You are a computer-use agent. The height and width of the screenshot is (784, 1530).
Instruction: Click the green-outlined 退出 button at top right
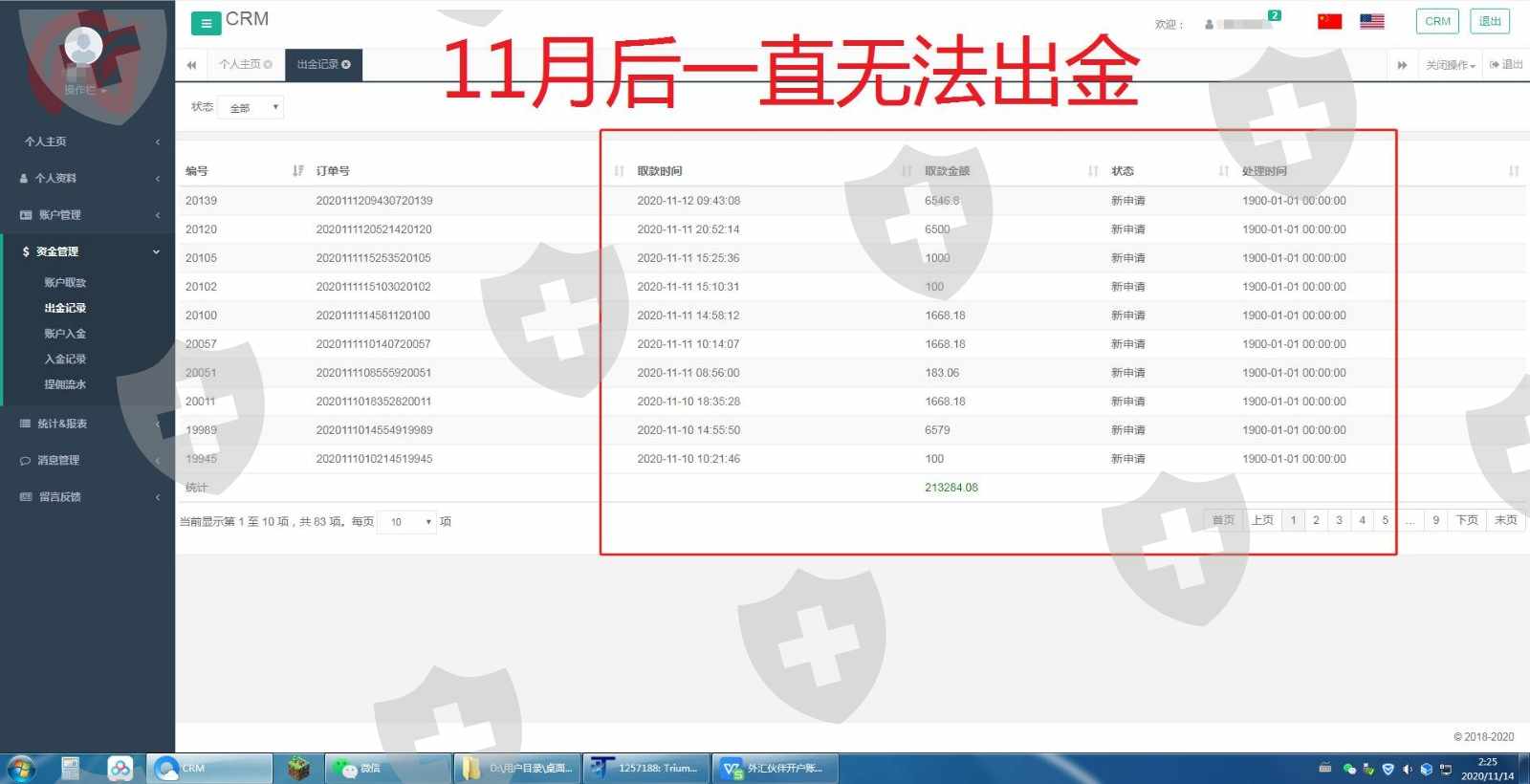click(1490, 21)
